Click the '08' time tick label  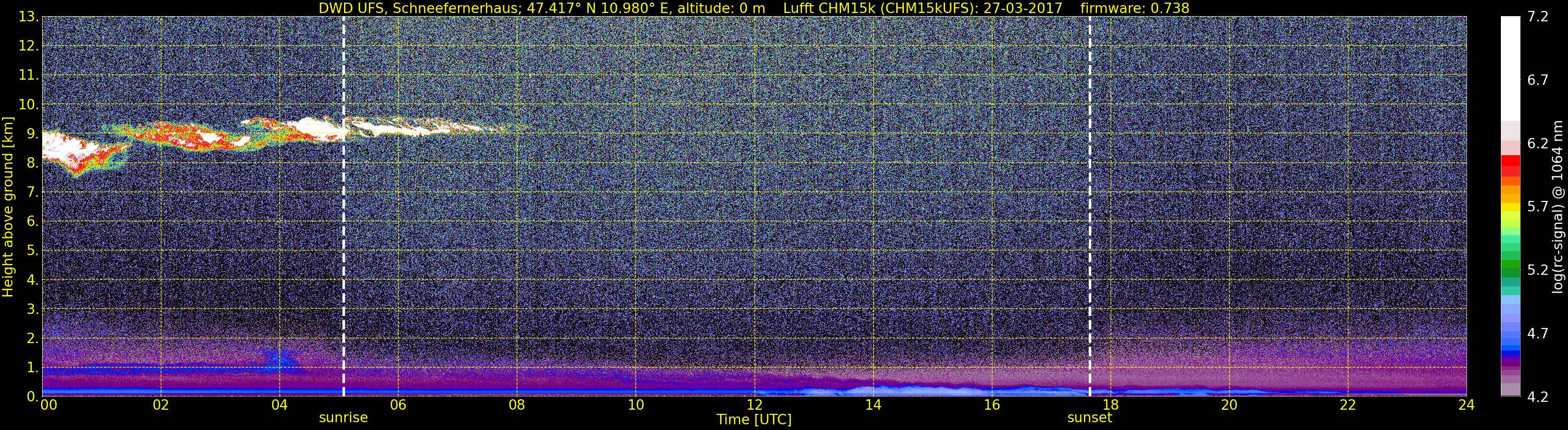[517, 405]
